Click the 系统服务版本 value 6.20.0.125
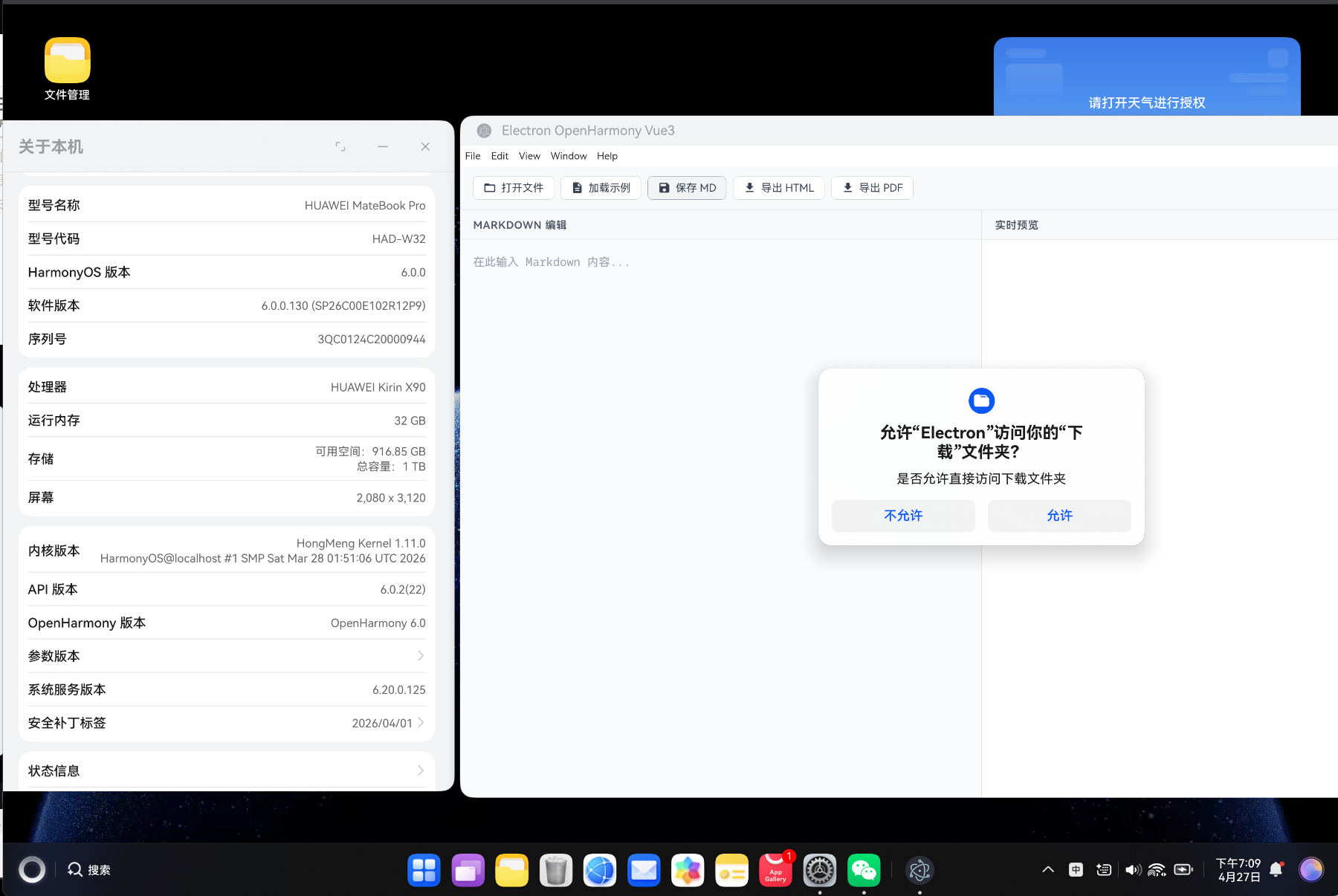The height and width of the screenshot is (896, 1338). [x=399, y=690]
